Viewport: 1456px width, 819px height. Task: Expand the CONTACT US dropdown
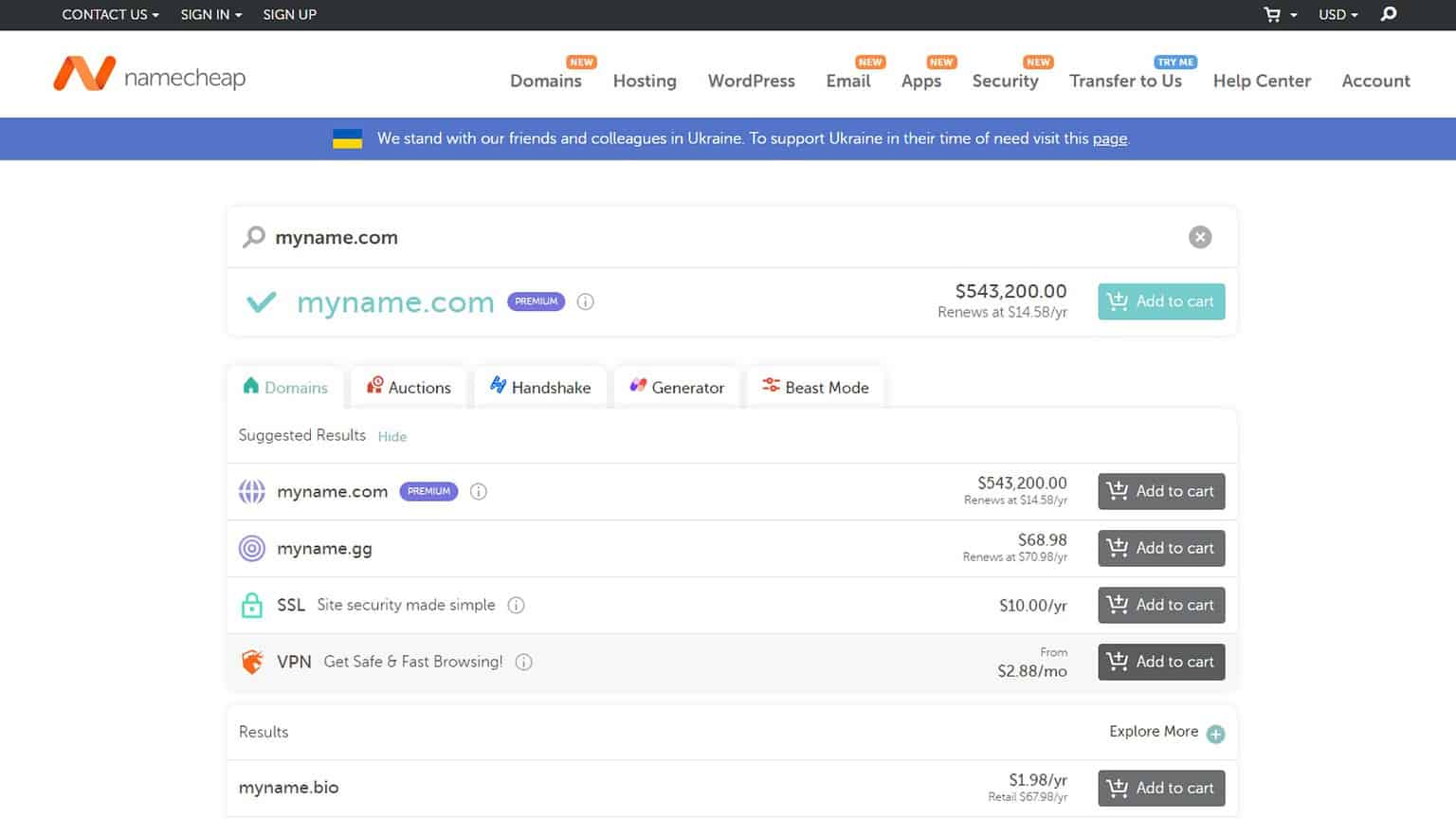110,14
